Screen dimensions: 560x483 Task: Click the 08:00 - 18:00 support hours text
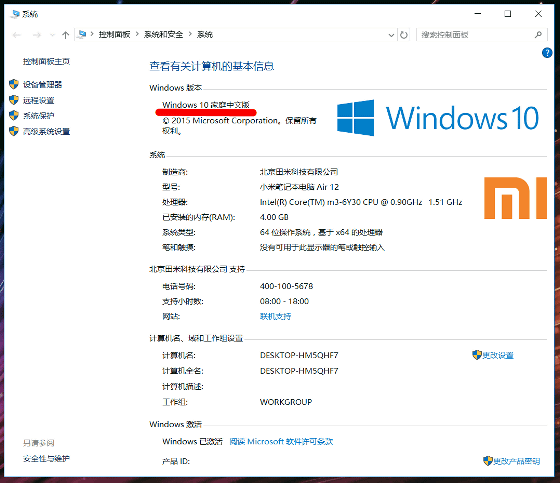pyautogui.click(x=284, y=302)
